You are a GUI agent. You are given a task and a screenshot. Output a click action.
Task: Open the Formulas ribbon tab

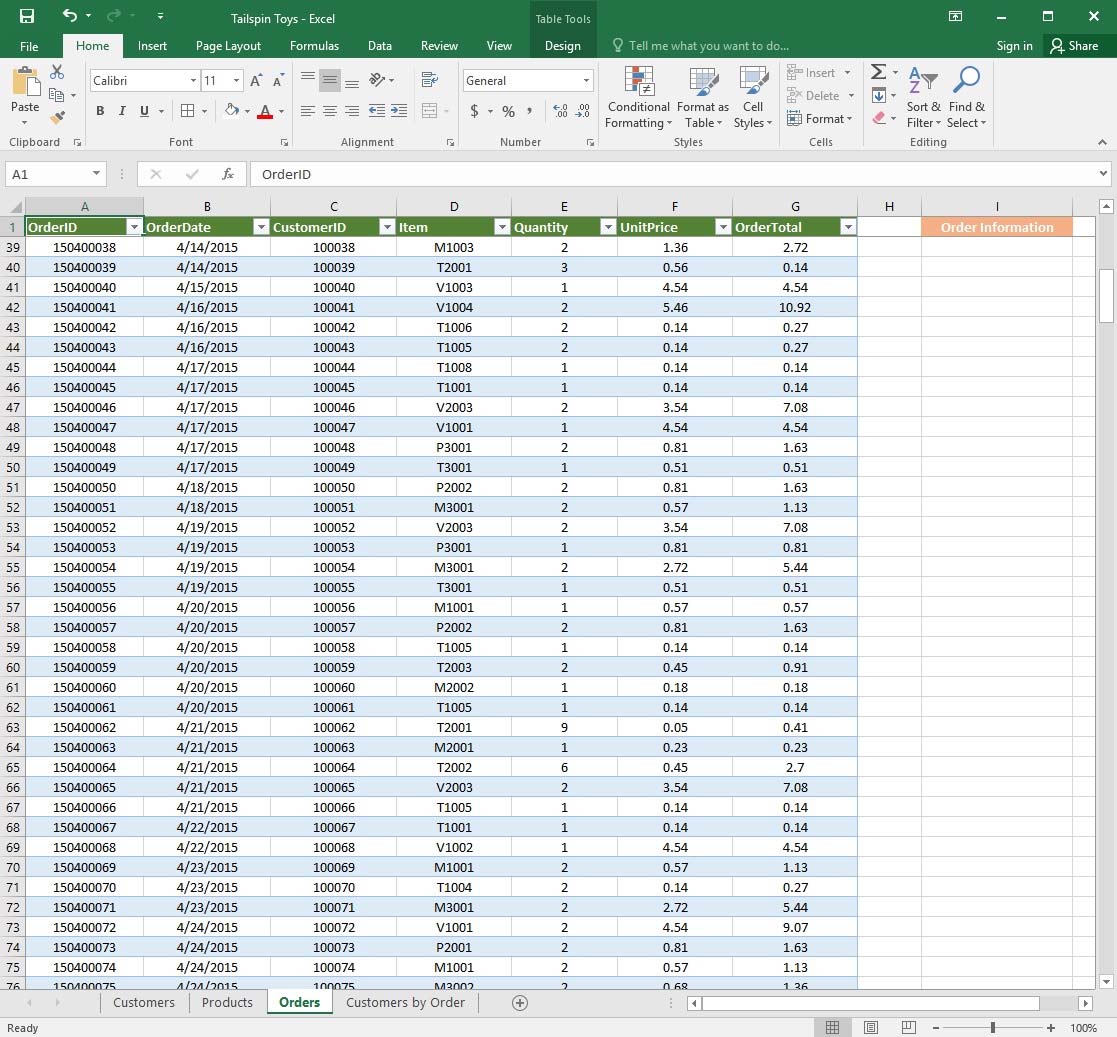pyautogui.click(x=314, y=46)
